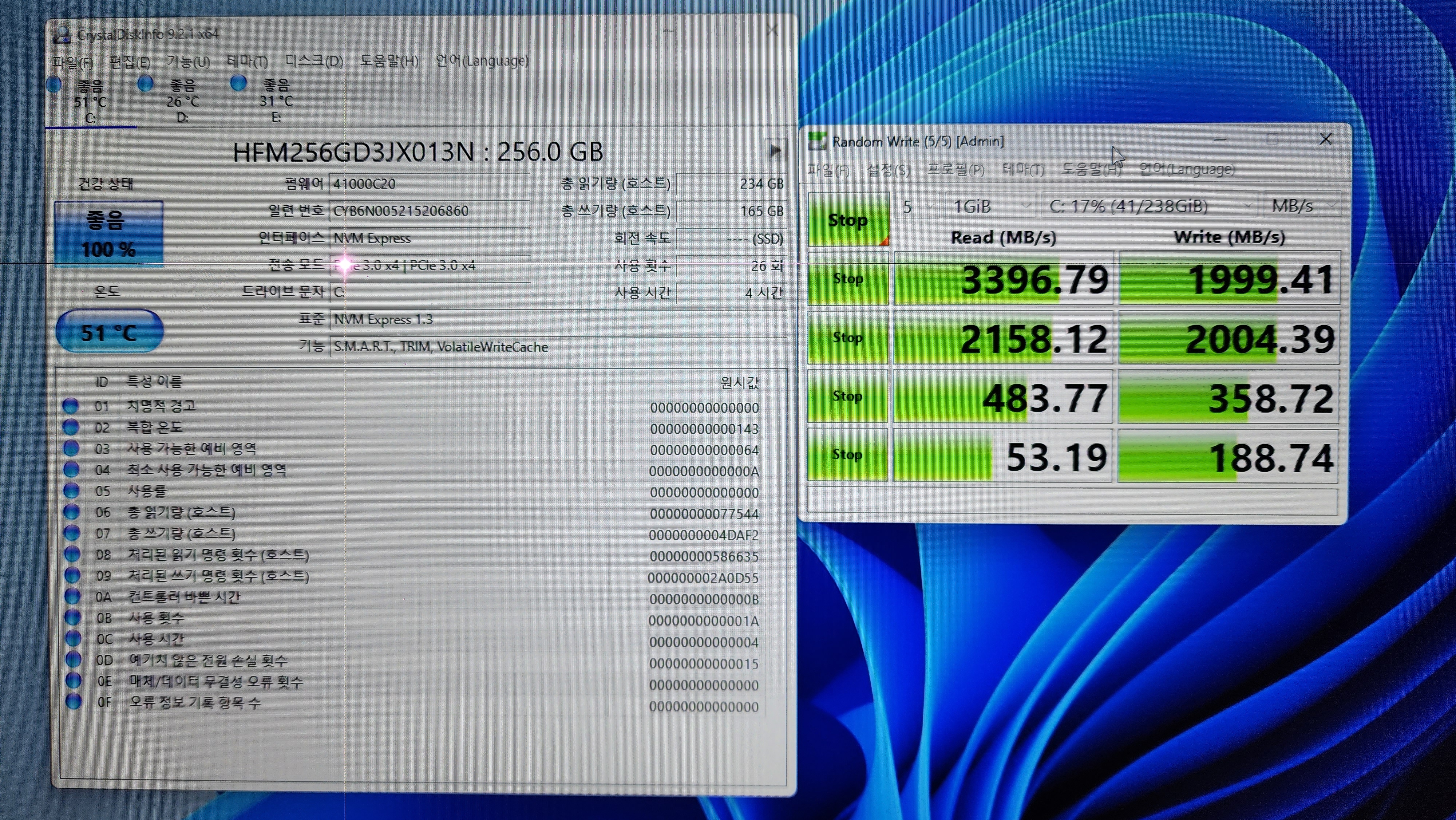Open the 기능(U) menu in CrystalDiskInfo

click(188, 62)
